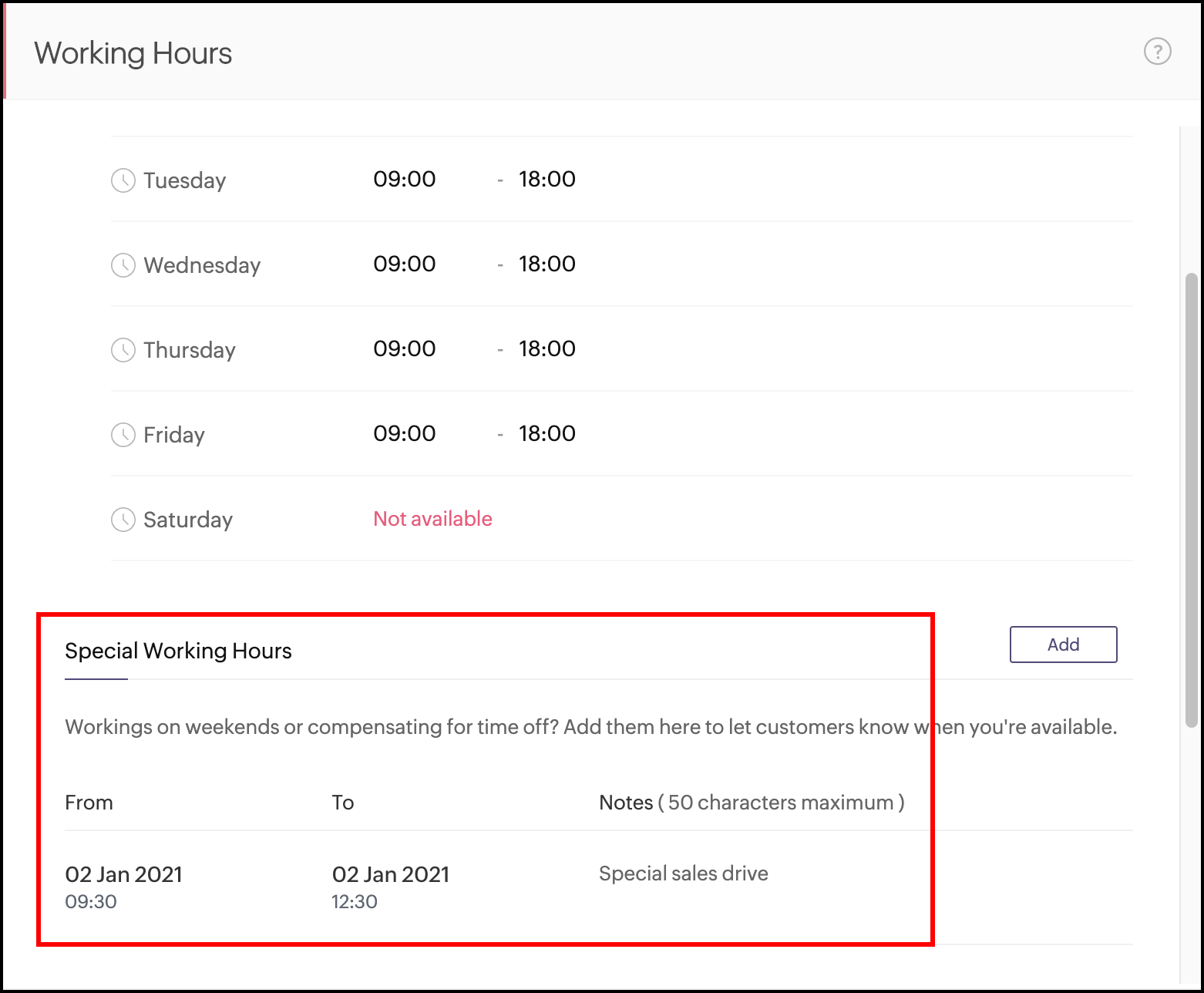Click the clock icon beside Thursday
This screenshot has width=1204, height=993.
pyautogui.click(x=123, y=350)
